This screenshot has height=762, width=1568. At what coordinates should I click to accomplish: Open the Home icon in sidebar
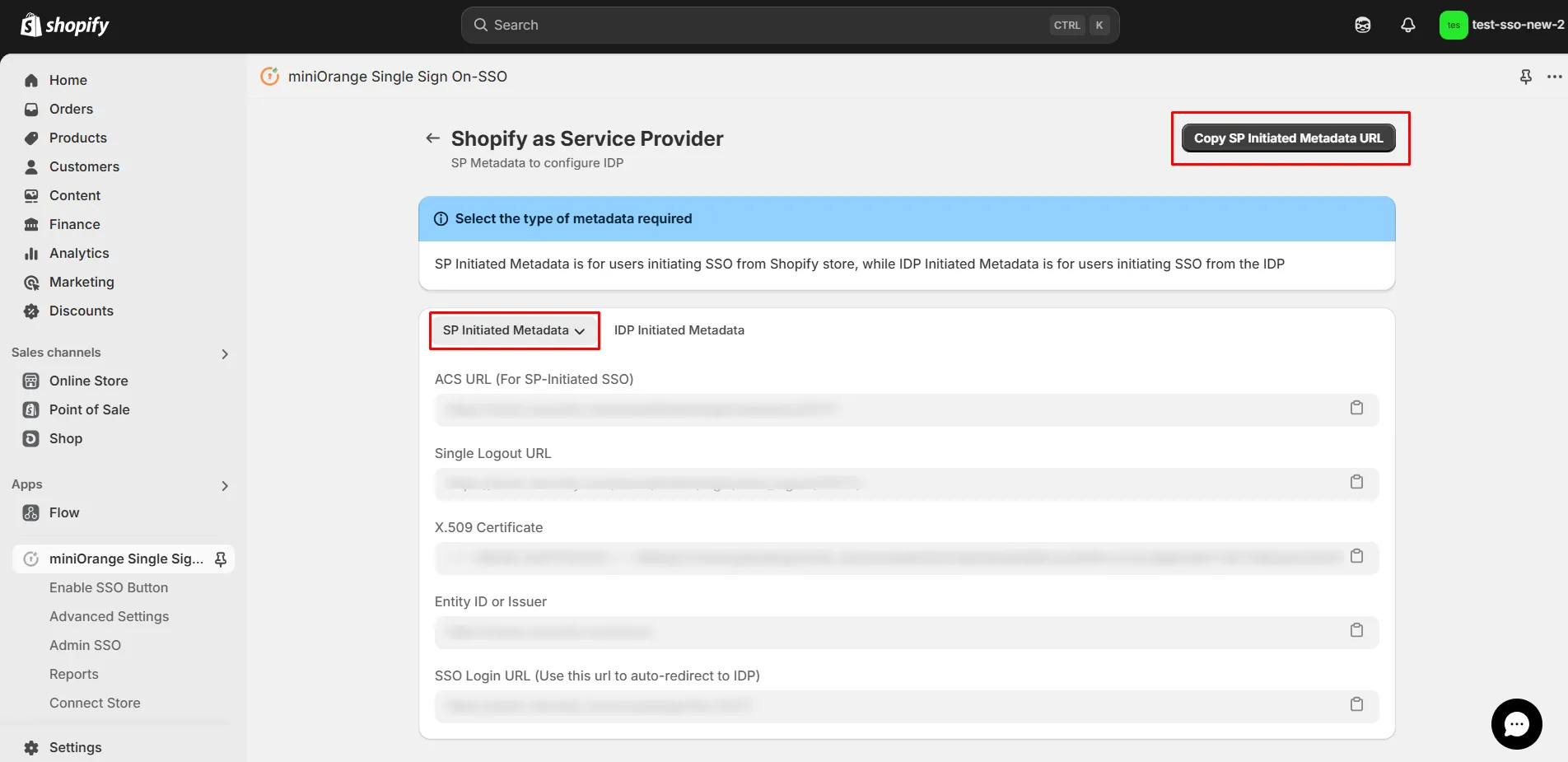pos(31,80)
